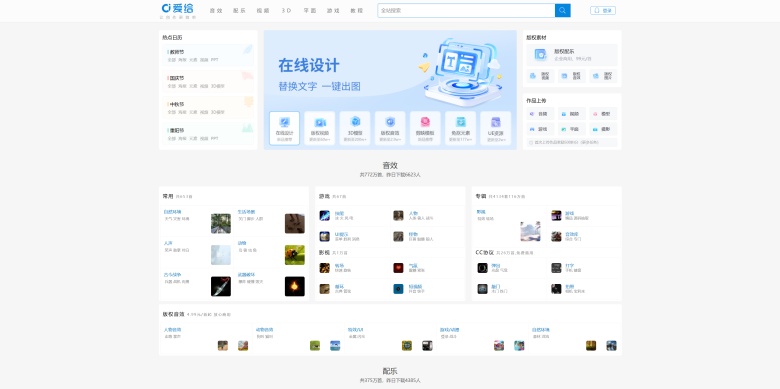Open the 动物 ladybug thumbnail
The height and width of the screenshot is (389, 780).
[x=294, y=255]
